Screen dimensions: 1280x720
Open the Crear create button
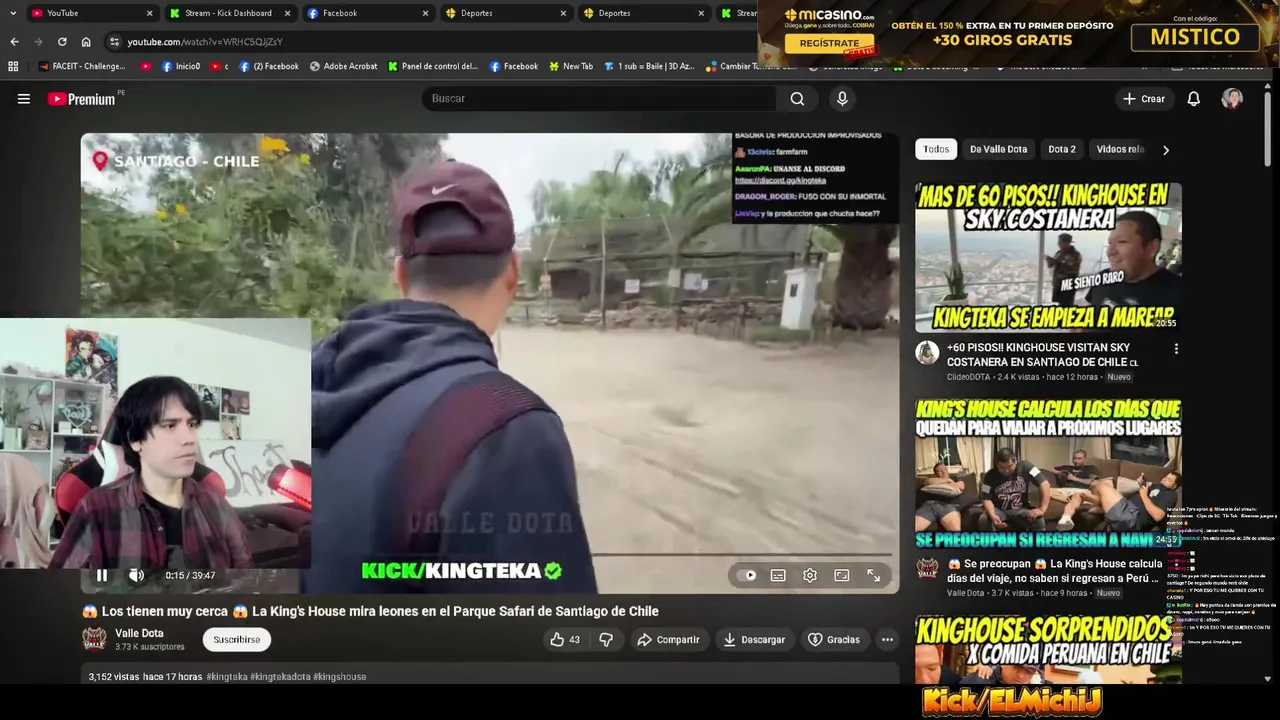tap(1144, 99)
